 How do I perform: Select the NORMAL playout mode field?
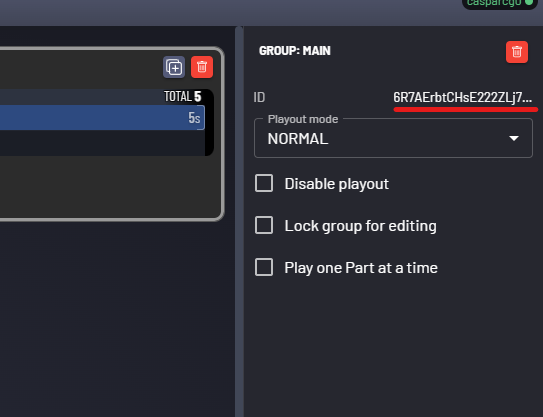(x=393, y=138)
